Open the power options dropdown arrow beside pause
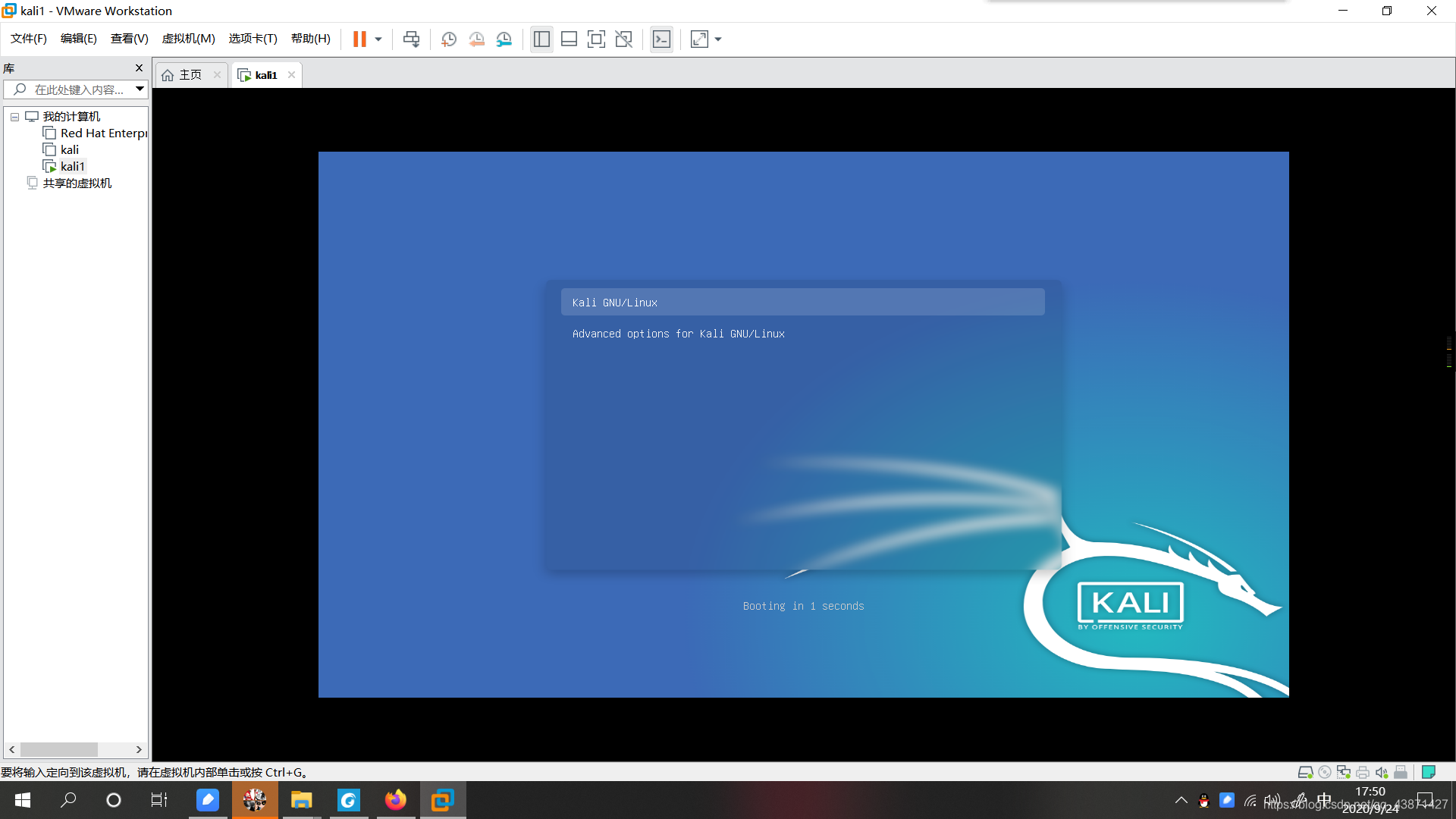This screenshot has height=819, width=1456. tap(378, 39)
